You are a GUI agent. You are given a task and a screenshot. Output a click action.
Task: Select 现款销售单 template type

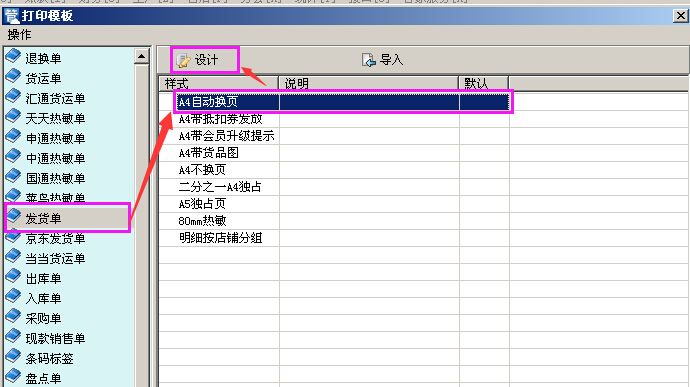pos(55,339)
